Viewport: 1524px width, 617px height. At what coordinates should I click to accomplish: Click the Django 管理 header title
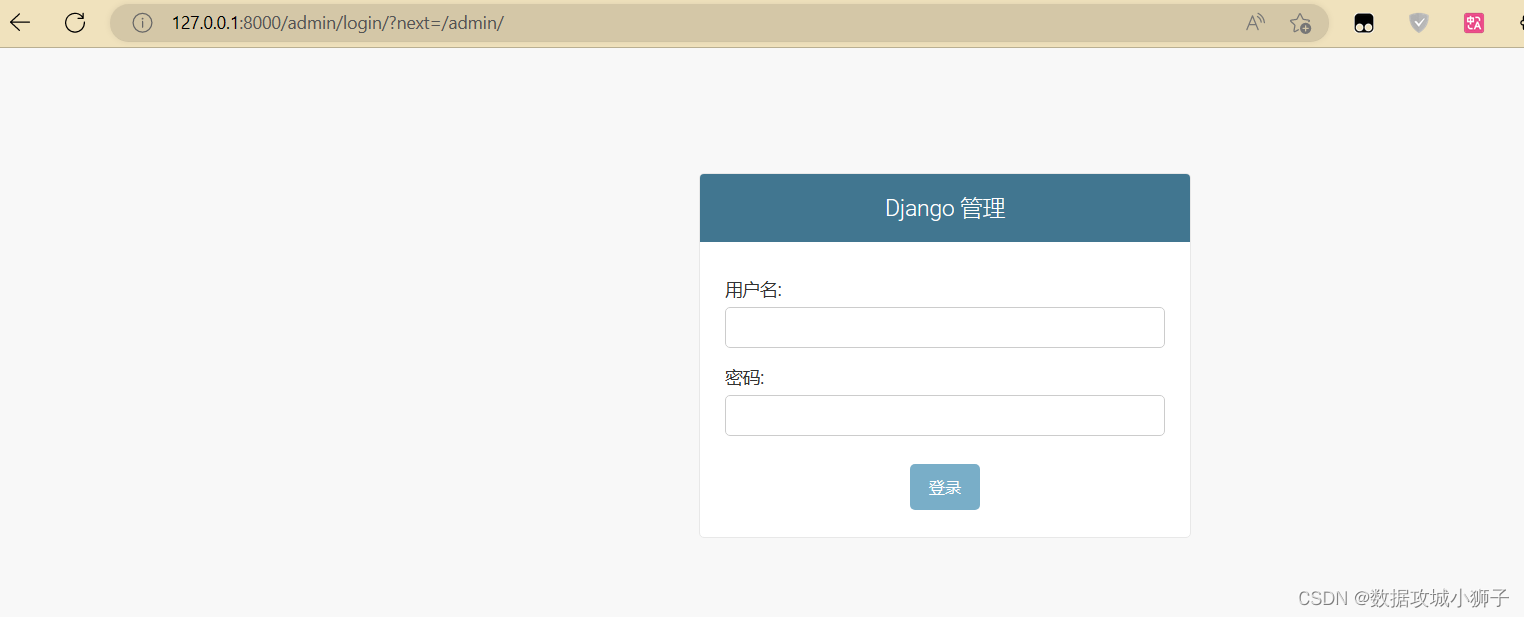pyautogui.click(x=945, y=208)
